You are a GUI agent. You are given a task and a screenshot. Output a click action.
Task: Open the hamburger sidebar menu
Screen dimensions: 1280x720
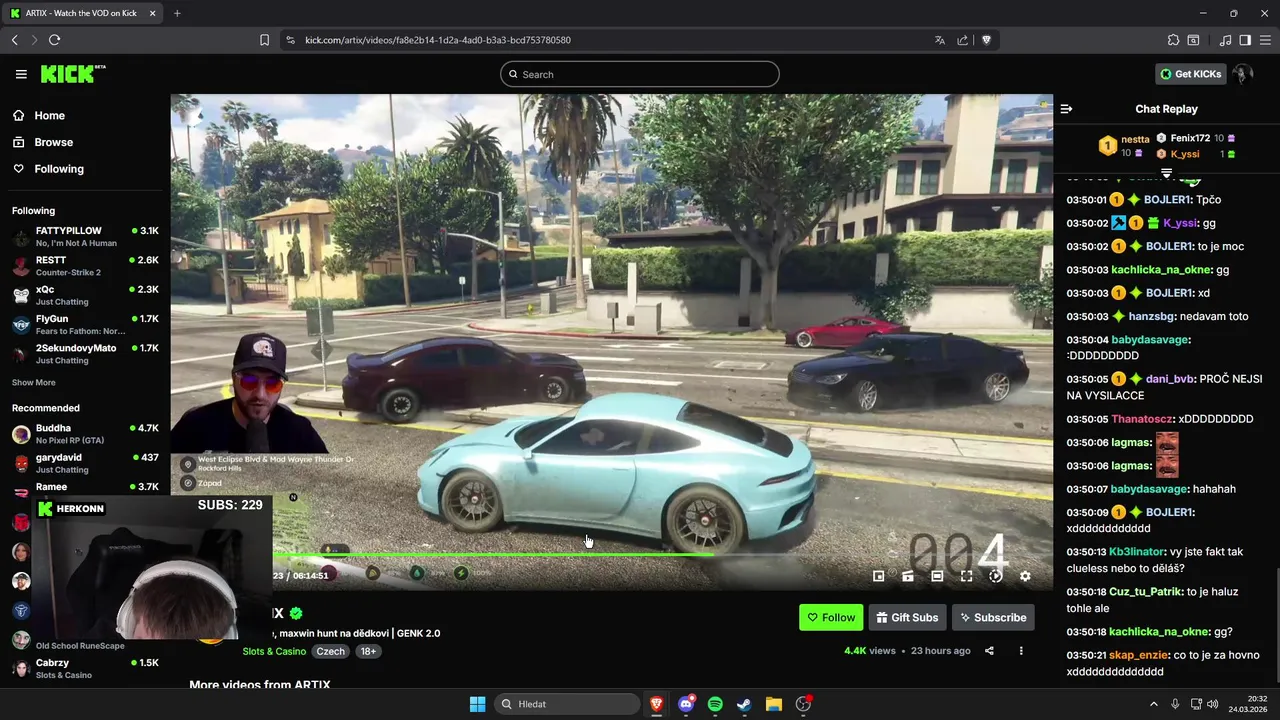(21, 74)
